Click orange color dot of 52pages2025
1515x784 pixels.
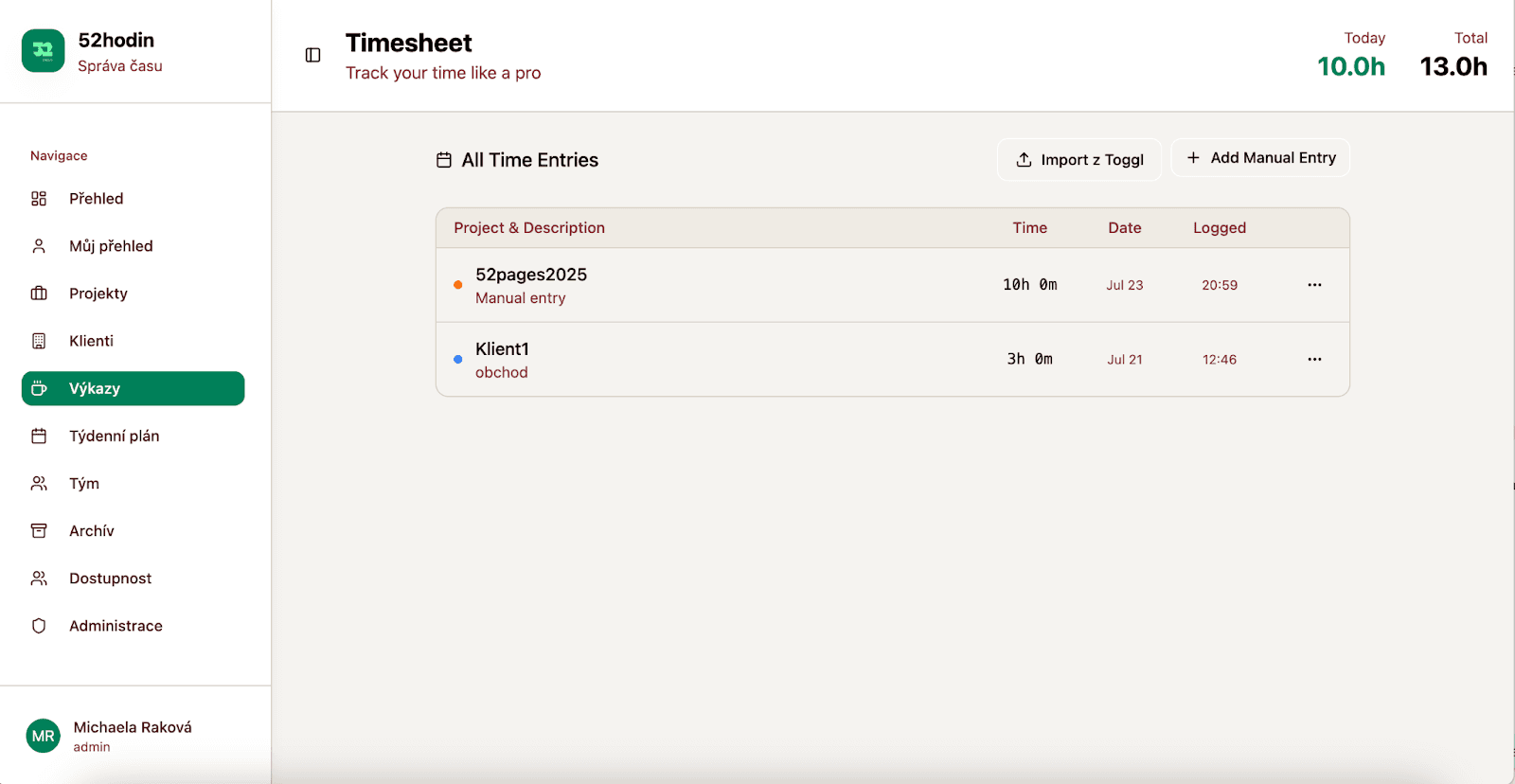point(458,285)
